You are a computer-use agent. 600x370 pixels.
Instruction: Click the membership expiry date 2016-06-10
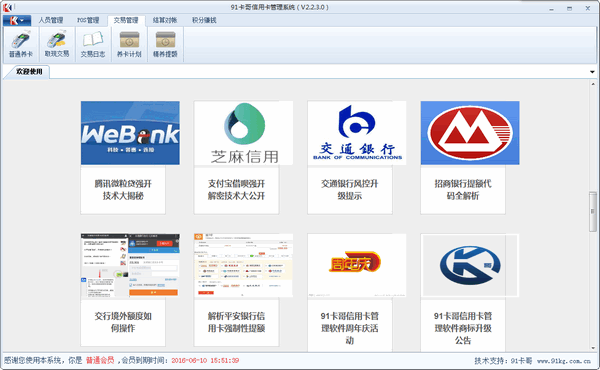pos(205,360)
